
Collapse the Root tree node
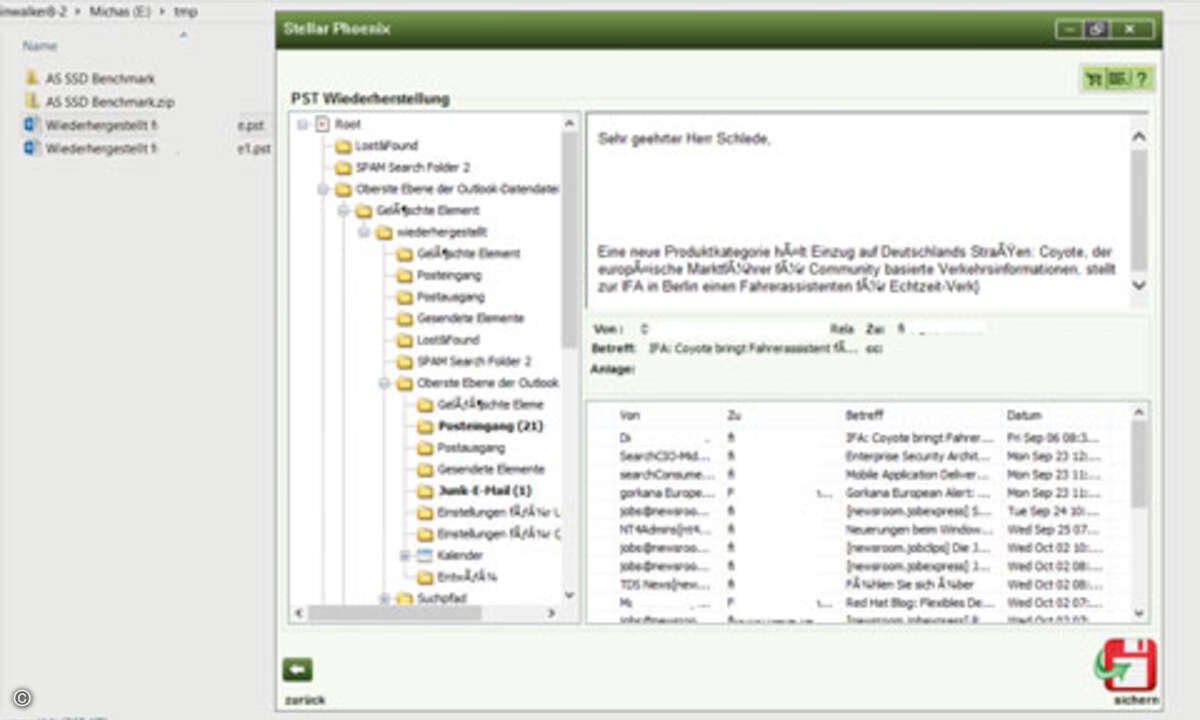coord(302,124)
